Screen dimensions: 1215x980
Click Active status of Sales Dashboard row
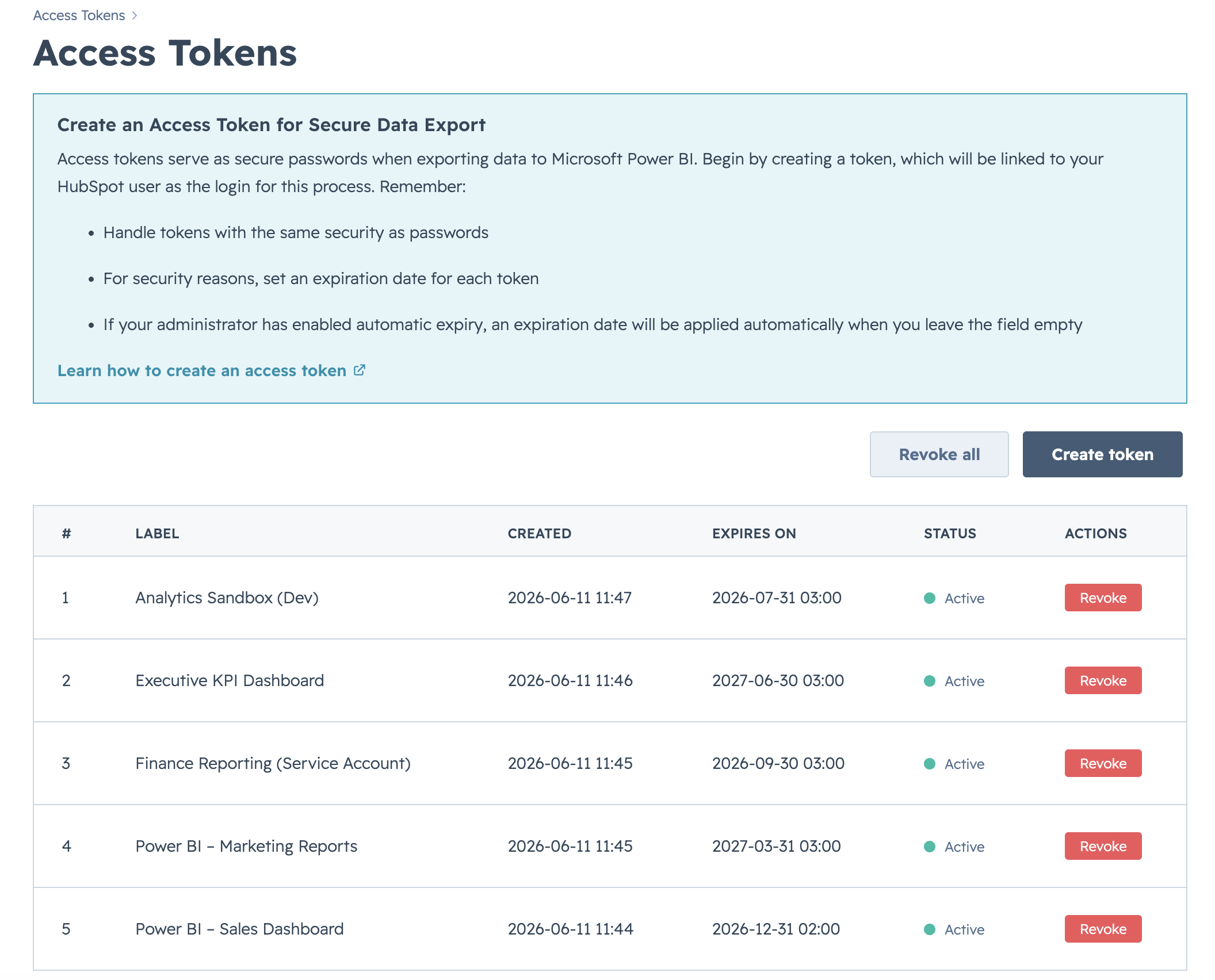coord(964,929)
